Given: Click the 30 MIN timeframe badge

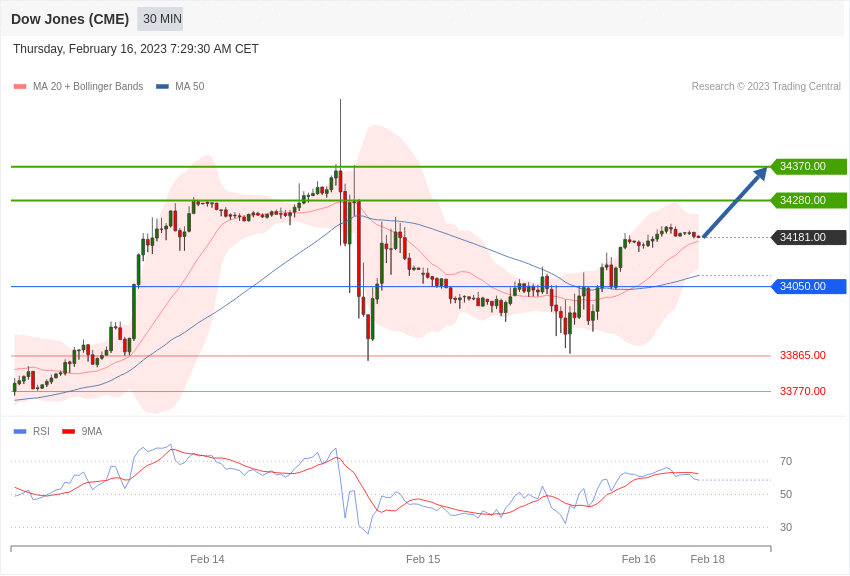Looking at the screenshot, I should click(x=160, y=19).
